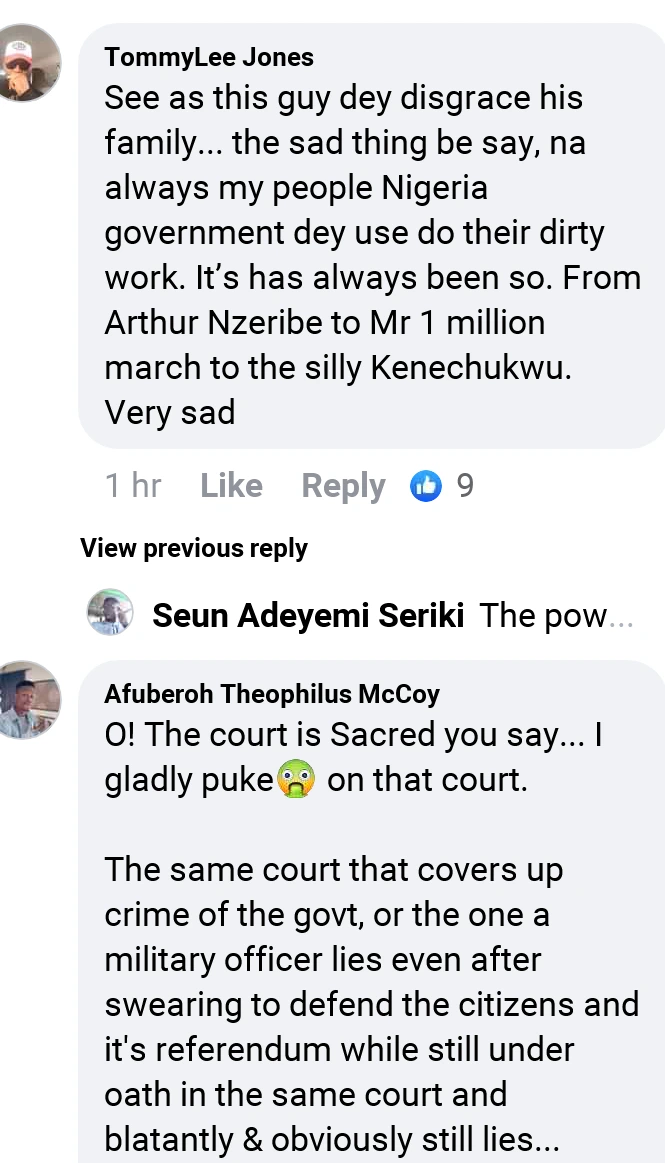Visit Seun Adeyemi Seriki's profile name

307,616
